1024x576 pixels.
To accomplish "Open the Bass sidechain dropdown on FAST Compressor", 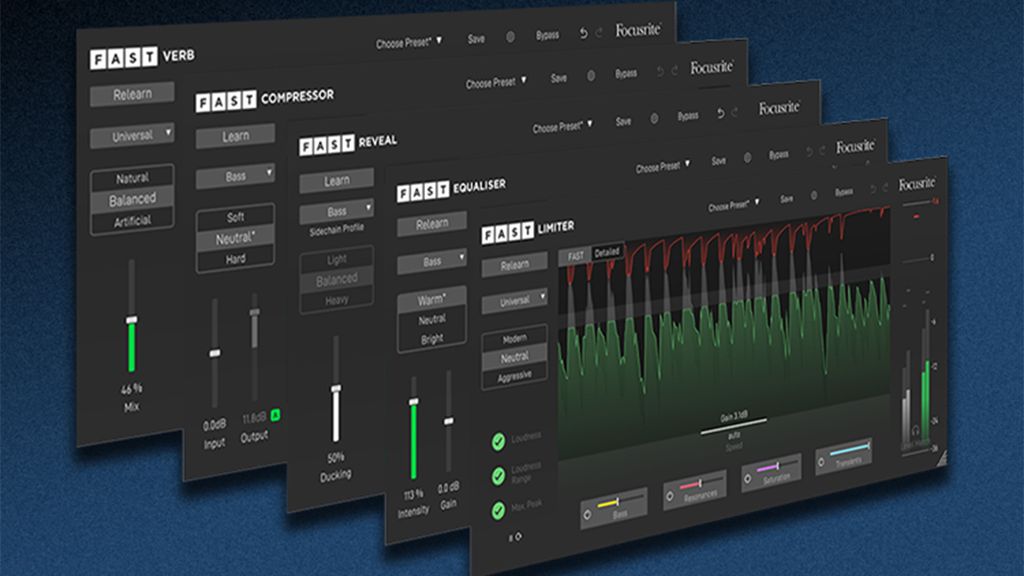I will (236, 176).
